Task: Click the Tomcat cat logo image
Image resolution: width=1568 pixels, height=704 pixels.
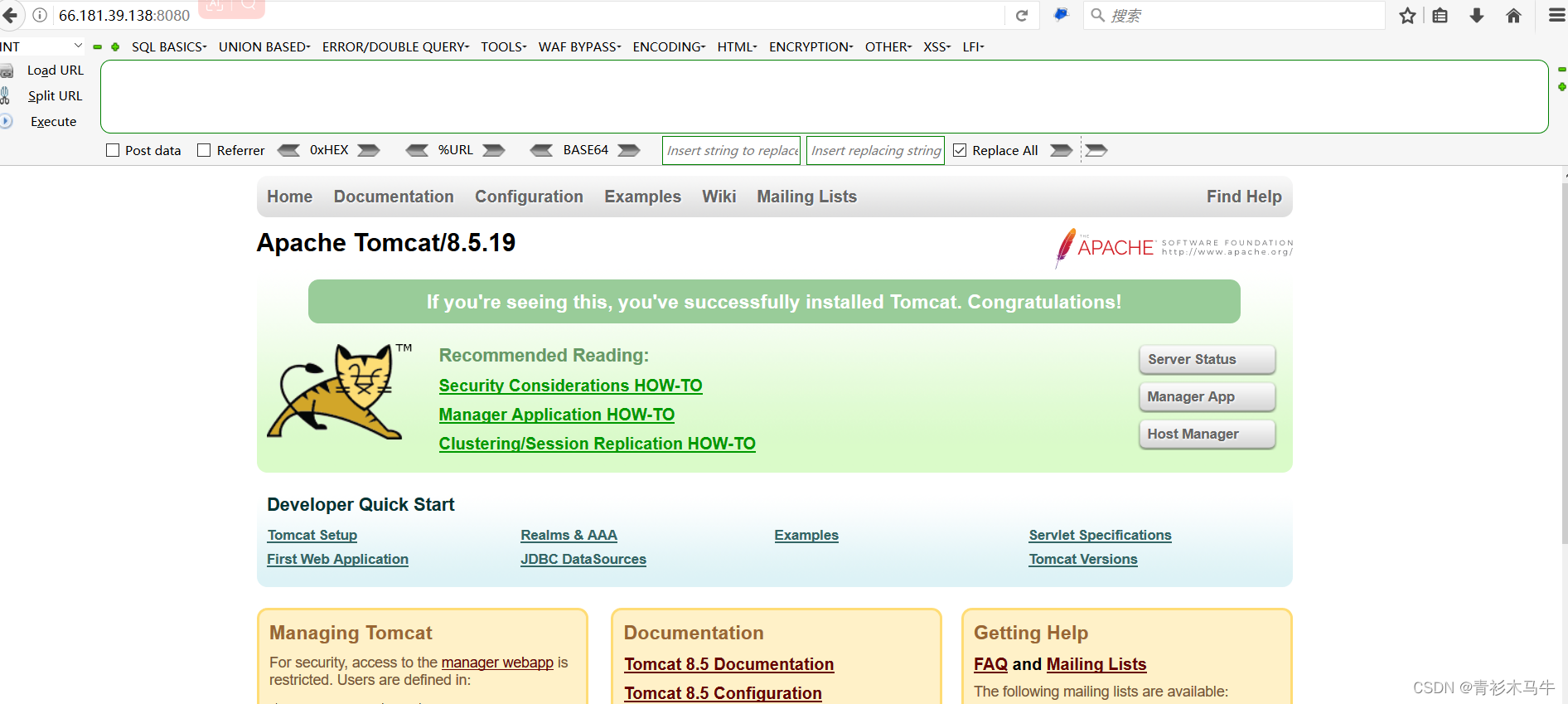Action: [339, 391]
